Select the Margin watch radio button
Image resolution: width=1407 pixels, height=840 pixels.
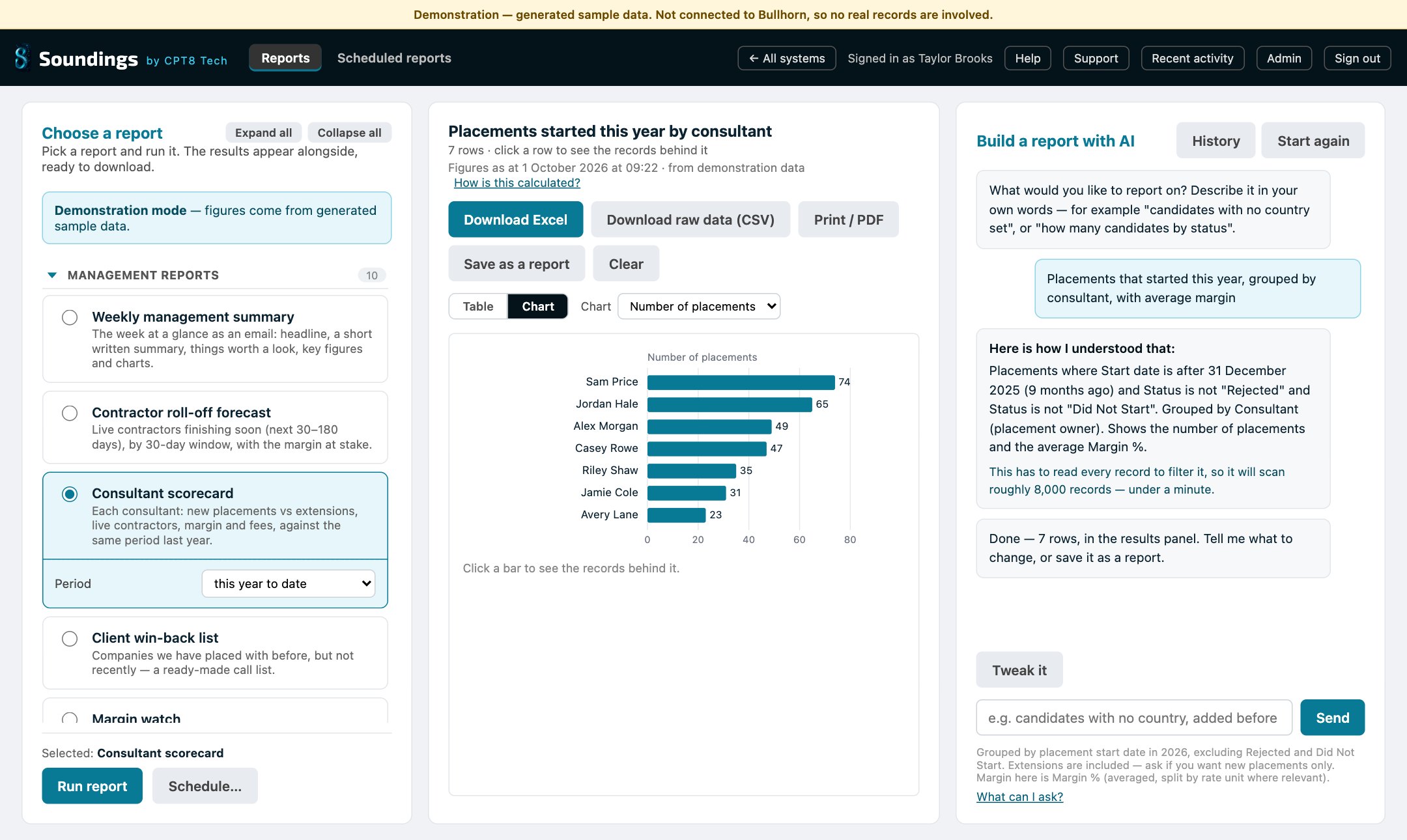pos(70,718)
